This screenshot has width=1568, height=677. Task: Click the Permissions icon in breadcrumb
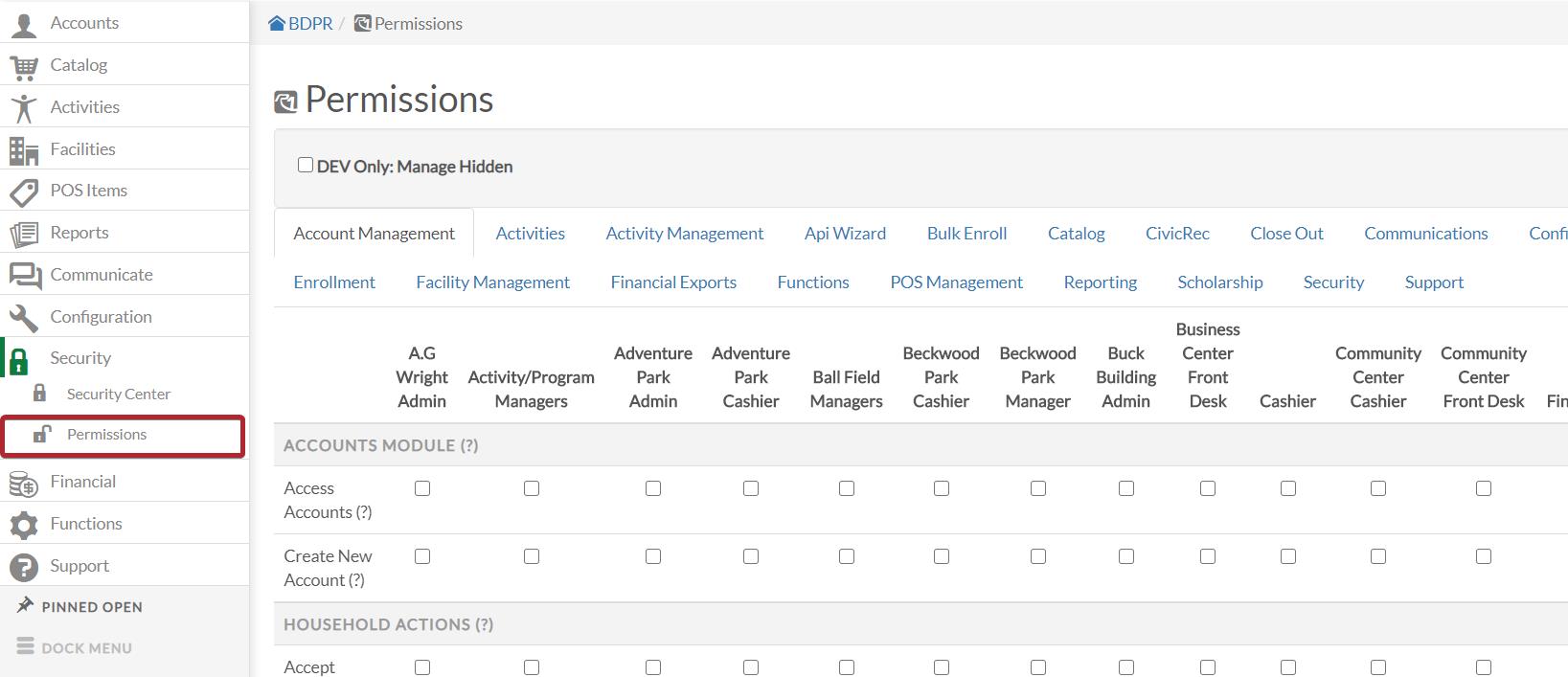[x=362, y=23]
